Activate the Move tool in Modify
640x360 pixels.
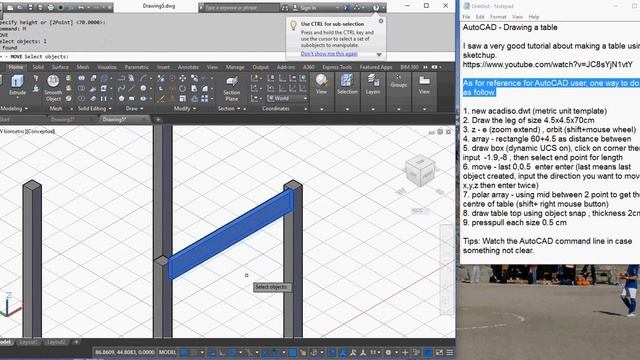pos(182,78)
